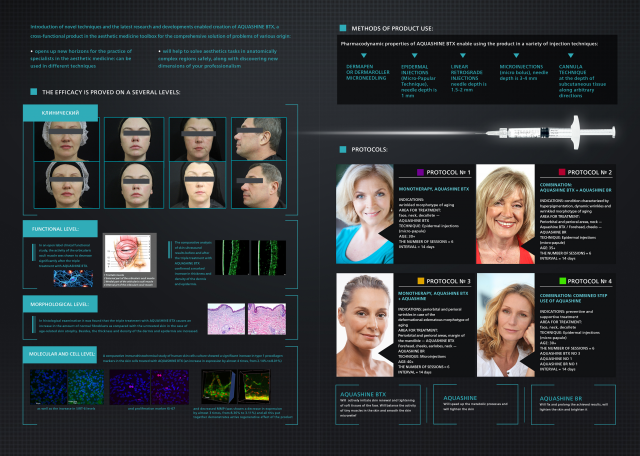This screenshot has height=456, width=640.
Task: Click the PROTOCOL № 1 heading
Action: (448, 173)
